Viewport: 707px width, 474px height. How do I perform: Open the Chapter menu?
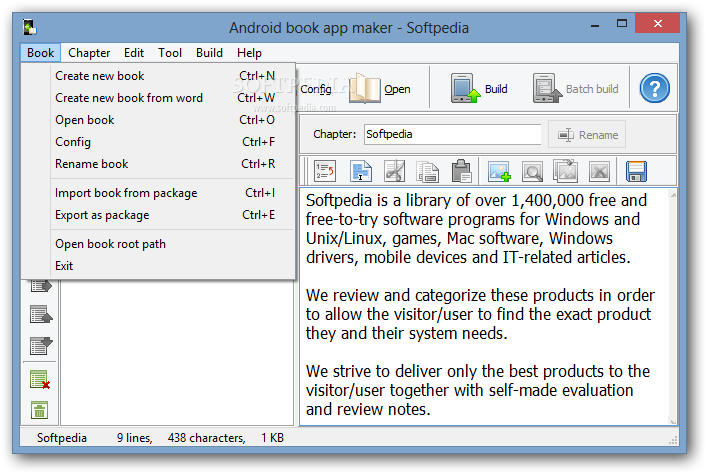click(89, 53)
